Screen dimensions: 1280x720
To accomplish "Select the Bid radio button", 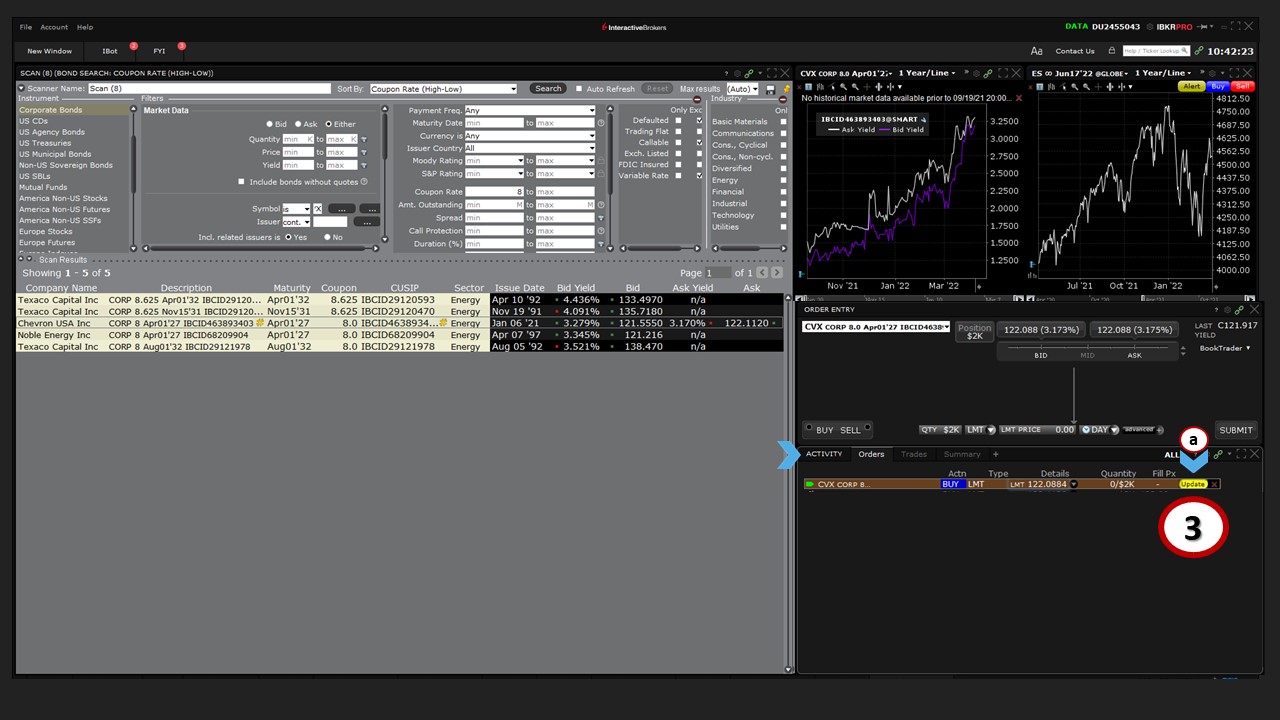I will coord(270,124).
